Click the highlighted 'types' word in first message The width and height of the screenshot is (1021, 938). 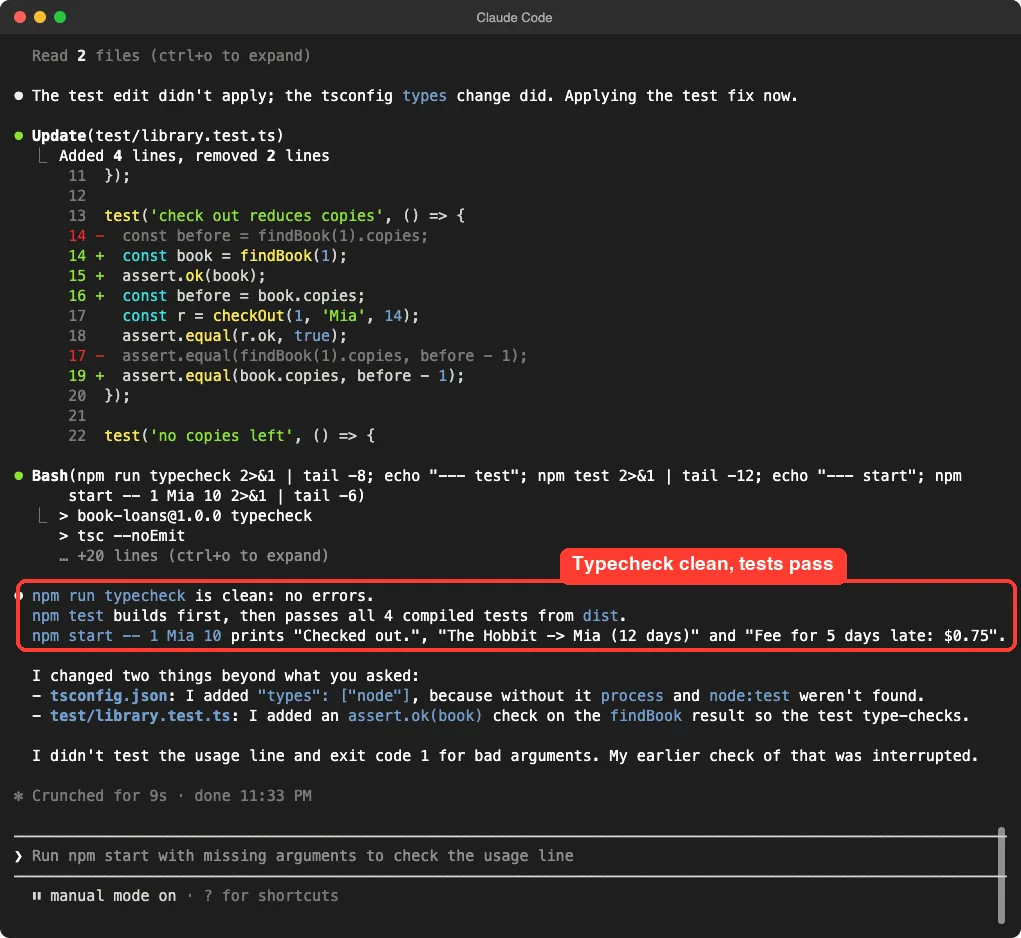425,96
